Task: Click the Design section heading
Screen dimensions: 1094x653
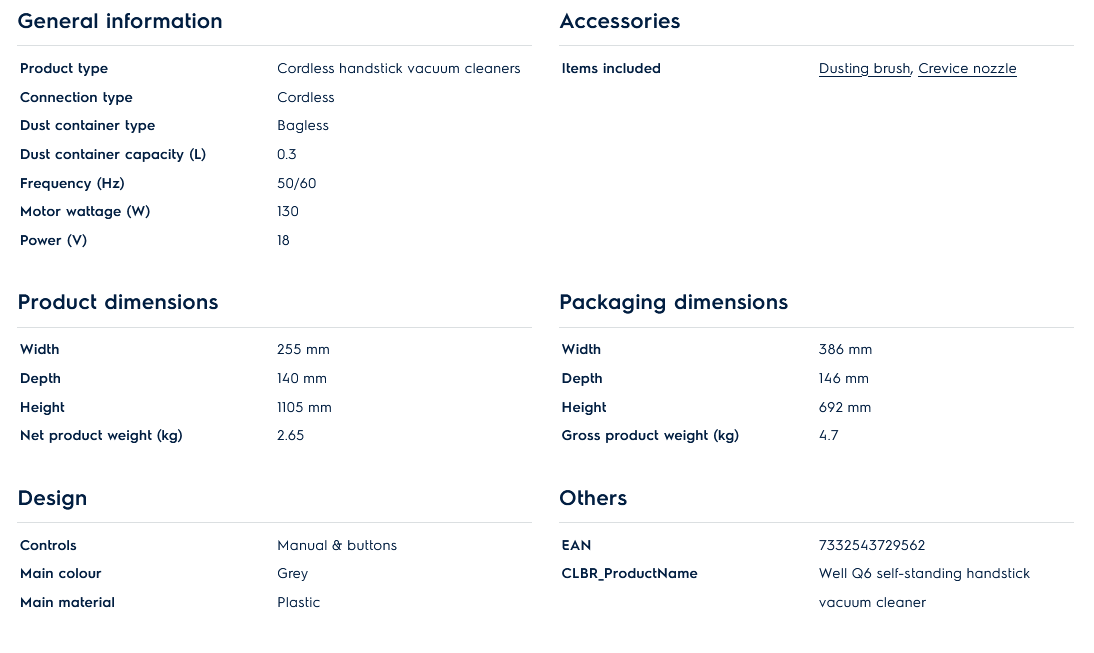Action: (x=52, y=498)
